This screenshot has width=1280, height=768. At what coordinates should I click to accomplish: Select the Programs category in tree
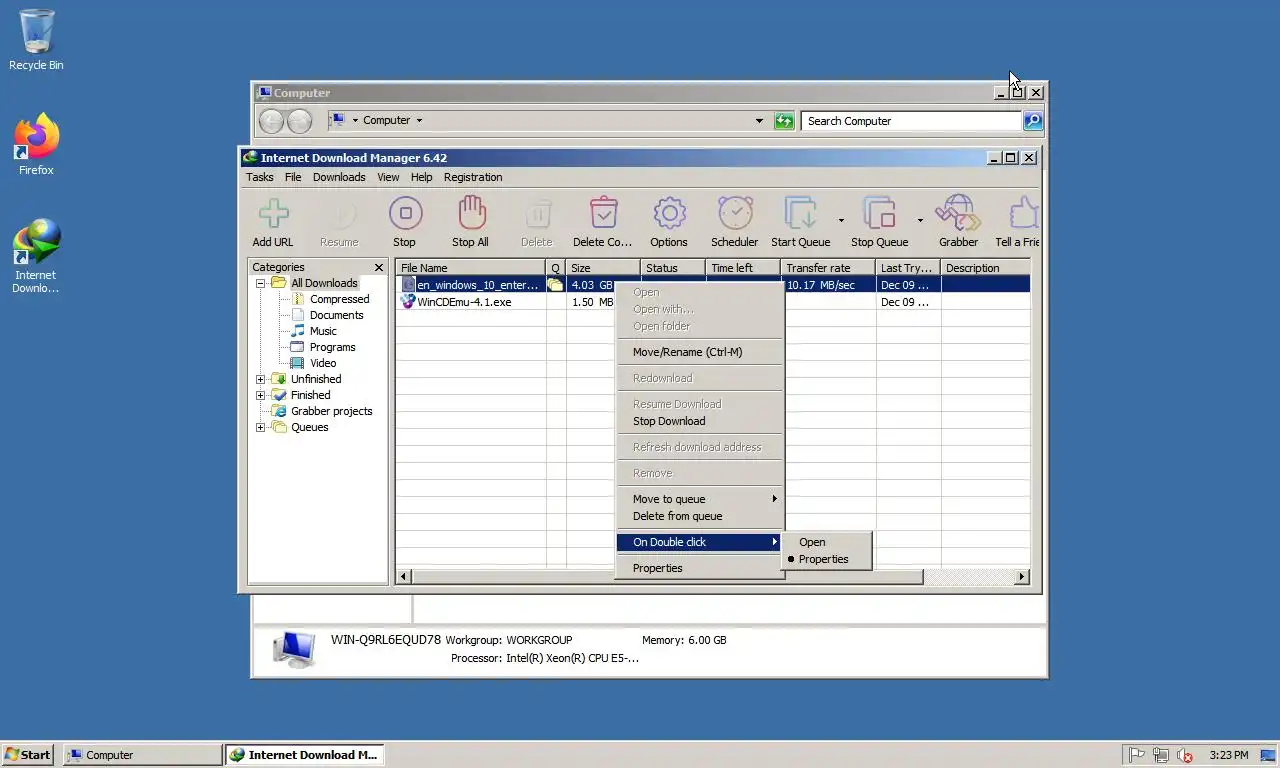tap(332, 347)
